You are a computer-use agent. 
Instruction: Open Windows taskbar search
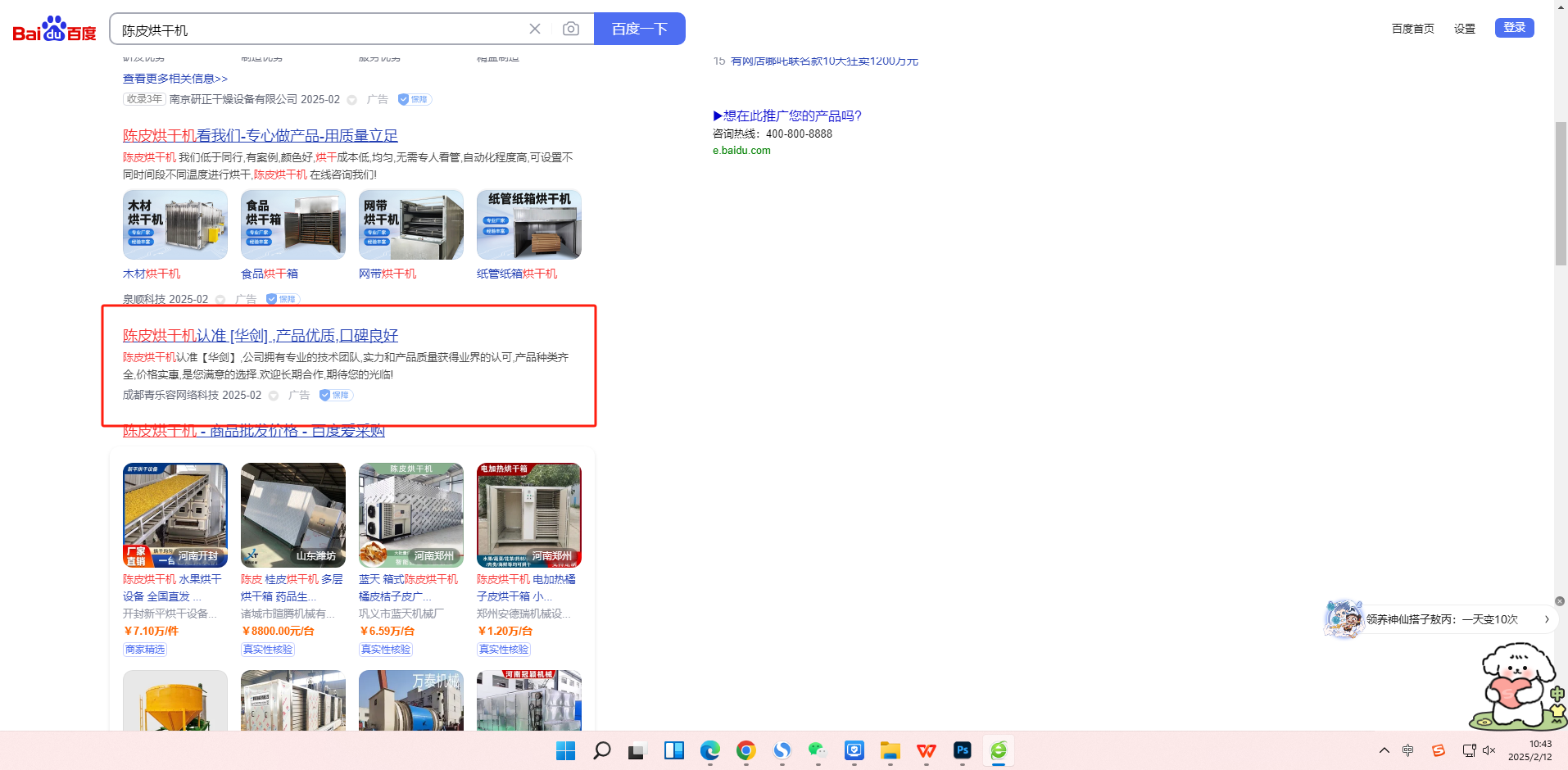(602, 750)
